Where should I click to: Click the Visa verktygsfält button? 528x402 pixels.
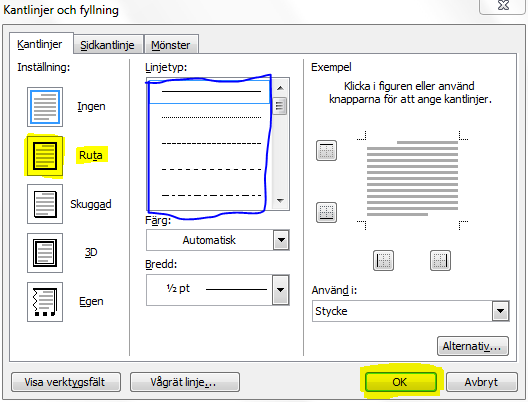66,382
